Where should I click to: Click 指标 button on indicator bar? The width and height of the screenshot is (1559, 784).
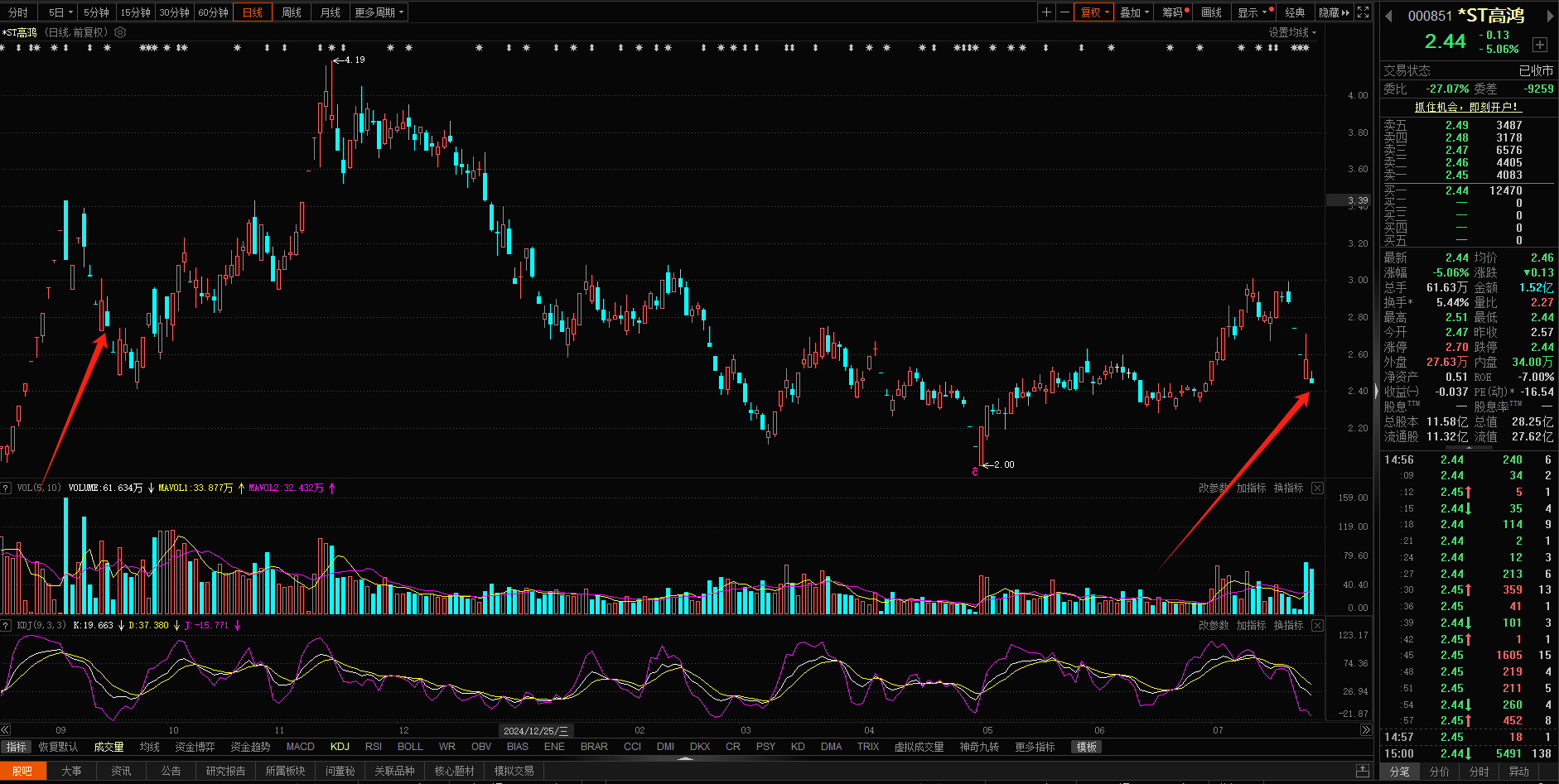[x=17, y=747]
